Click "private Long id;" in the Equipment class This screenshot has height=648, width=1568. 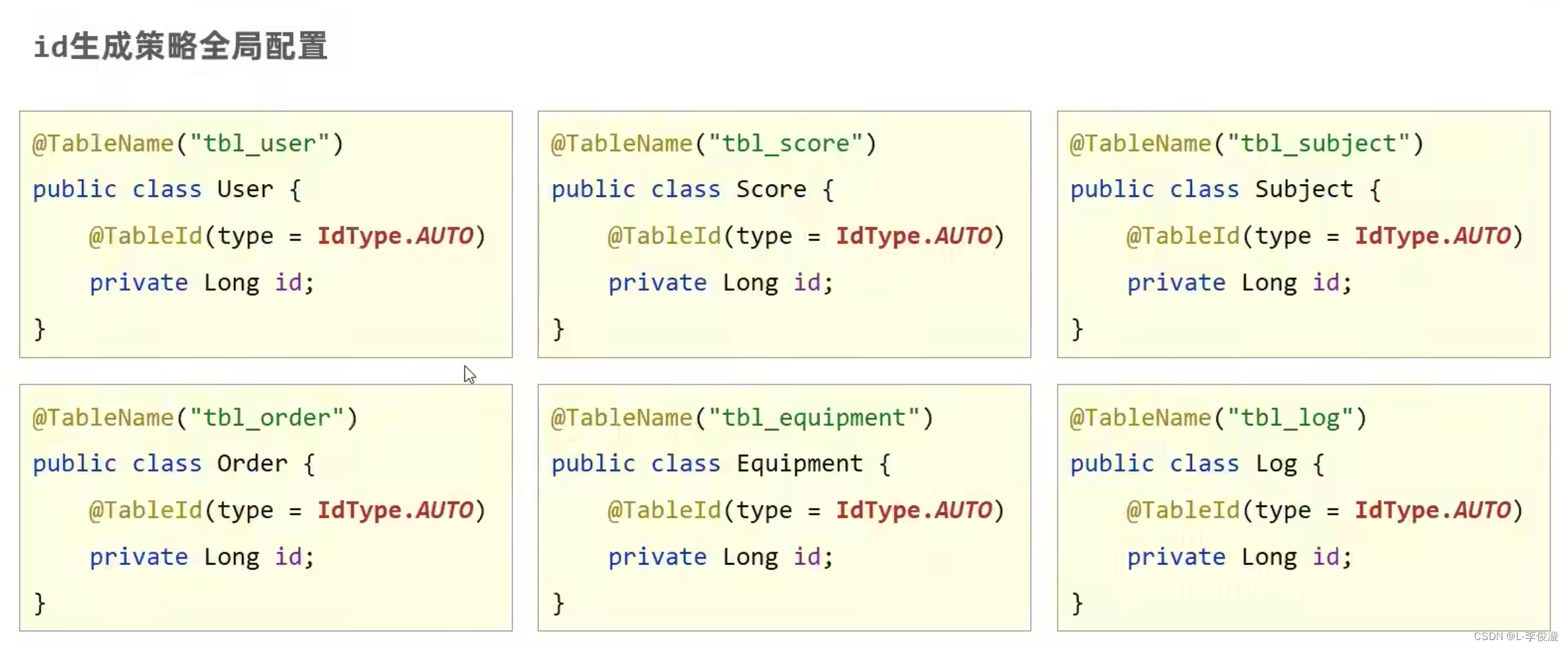click(x=720, y=557)
